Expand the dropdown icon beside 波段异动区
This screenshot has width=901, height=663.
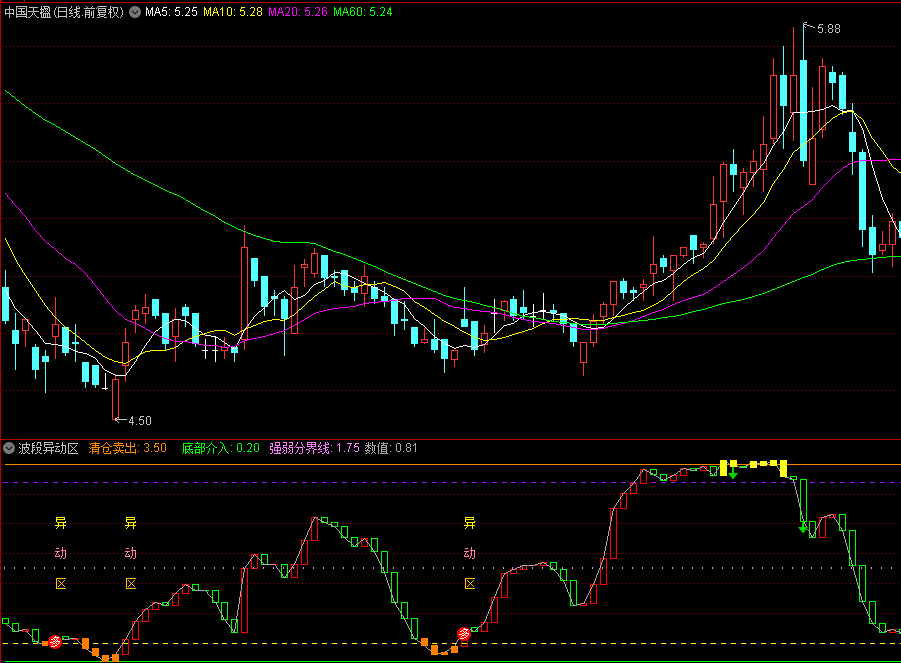tap(9, 448)
